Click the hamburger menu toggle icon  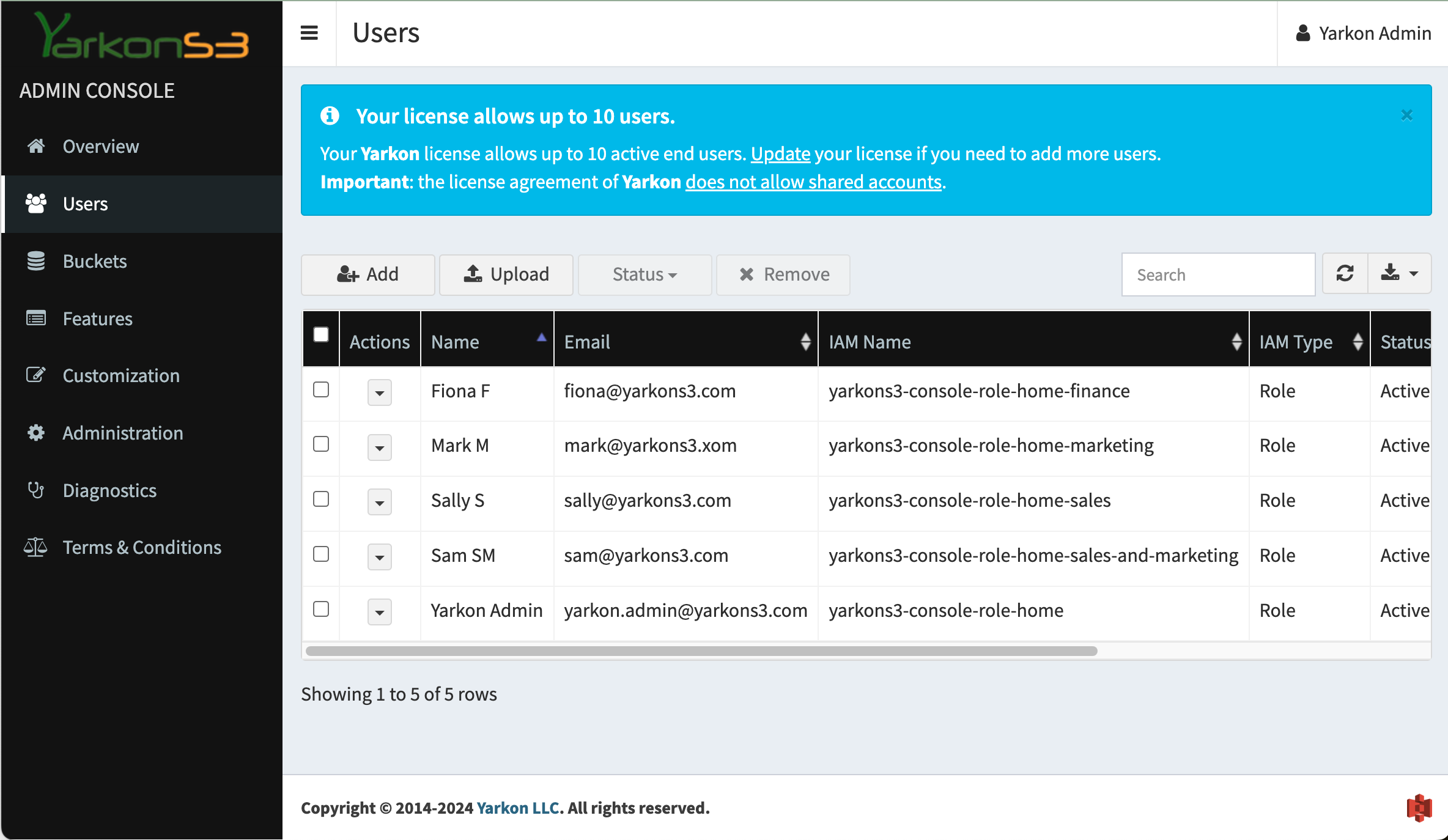pyautogui.click(x=309, y=33)
